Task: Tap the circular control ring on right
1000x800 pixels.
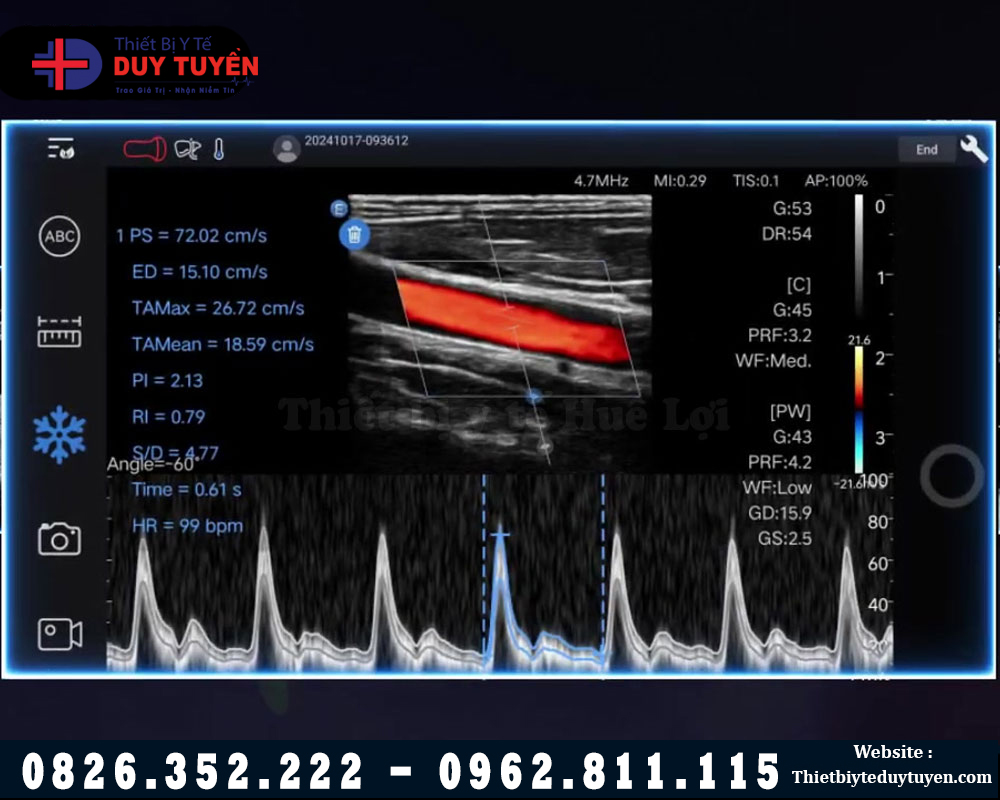Action: 951,476
